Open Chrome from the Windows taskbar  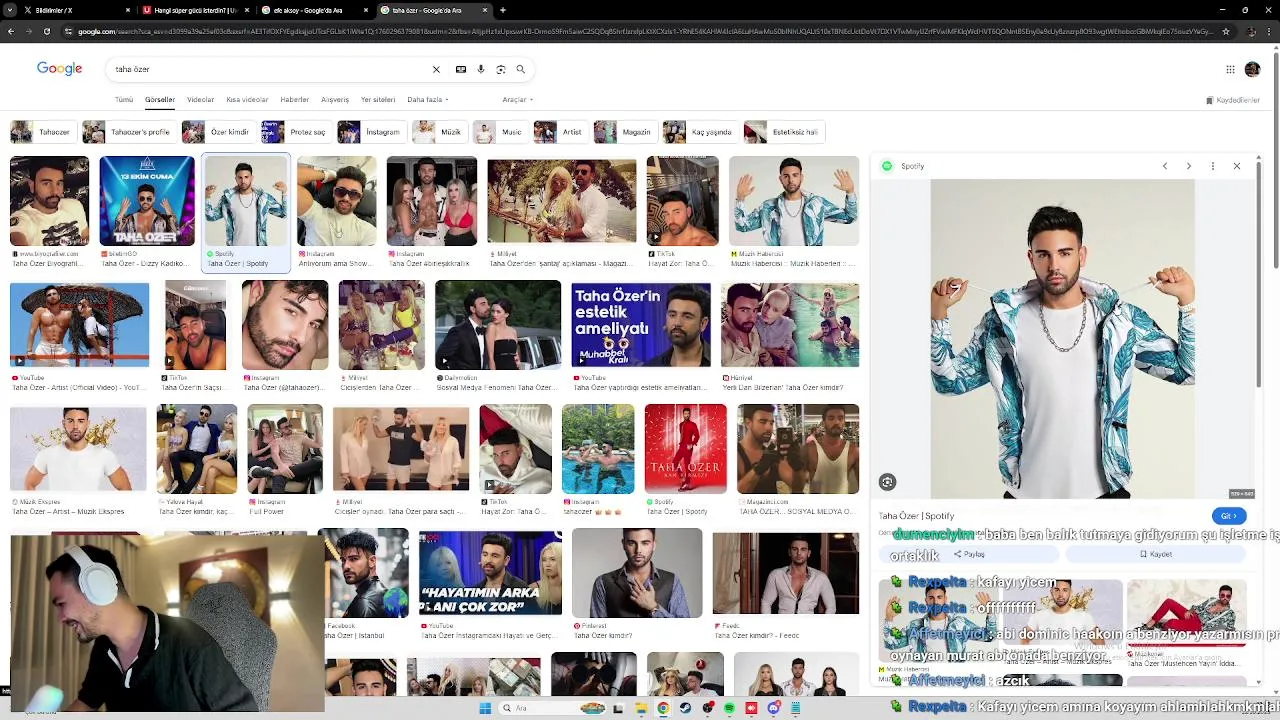tap(663, 708)
